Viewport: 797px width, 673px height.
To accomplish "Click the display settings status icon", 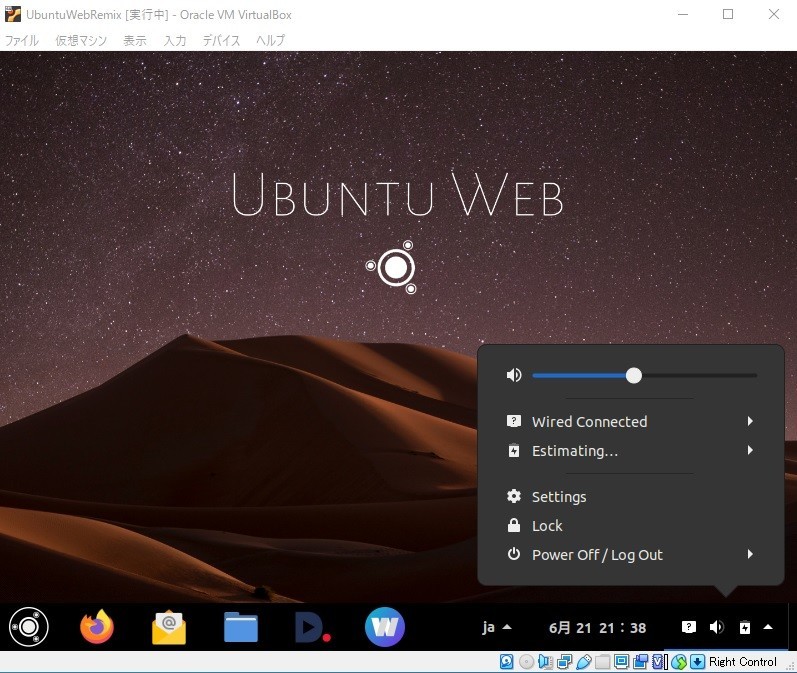I will [x=621, y=661].
